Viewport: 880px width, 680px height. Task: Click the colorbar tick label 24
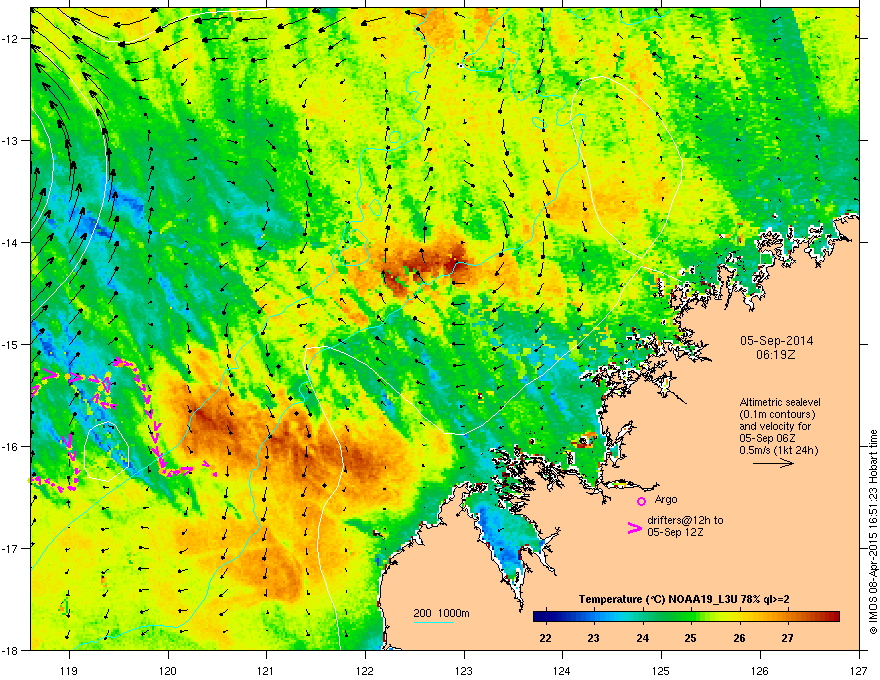coord(643,638)
